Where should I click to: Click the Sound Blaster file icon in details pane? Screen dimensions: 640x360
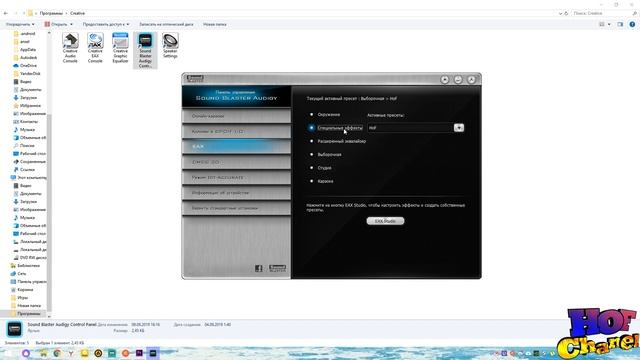pos(14,329)
